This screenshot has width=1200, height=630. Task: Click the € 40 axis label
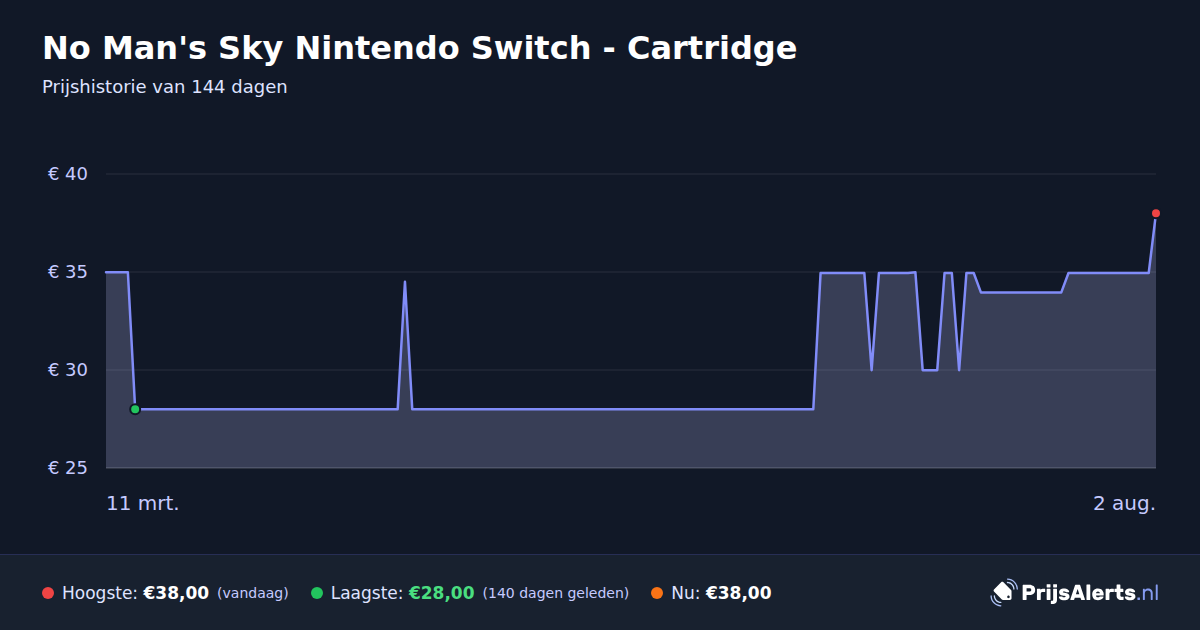[x=68, y=174]
